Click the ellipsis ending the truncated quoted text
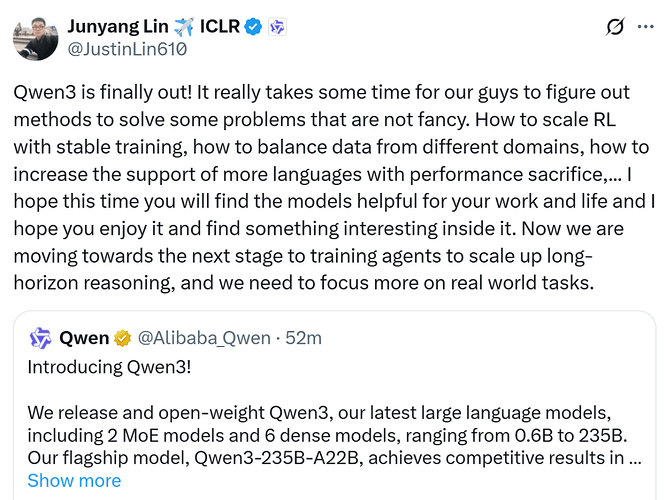This screenshot has width=665, height=500. click(634, 458)
